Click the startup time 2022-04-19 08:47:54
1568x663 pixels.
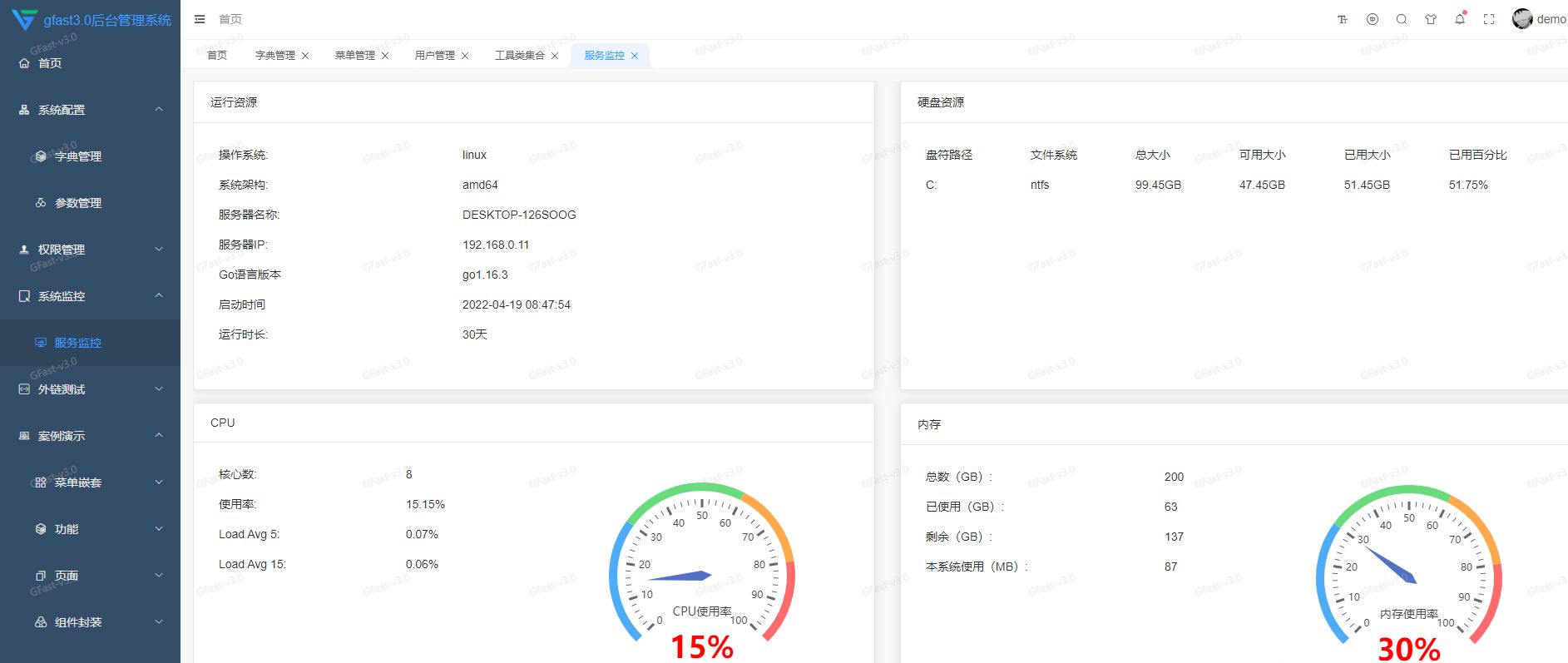click(517, 304)
